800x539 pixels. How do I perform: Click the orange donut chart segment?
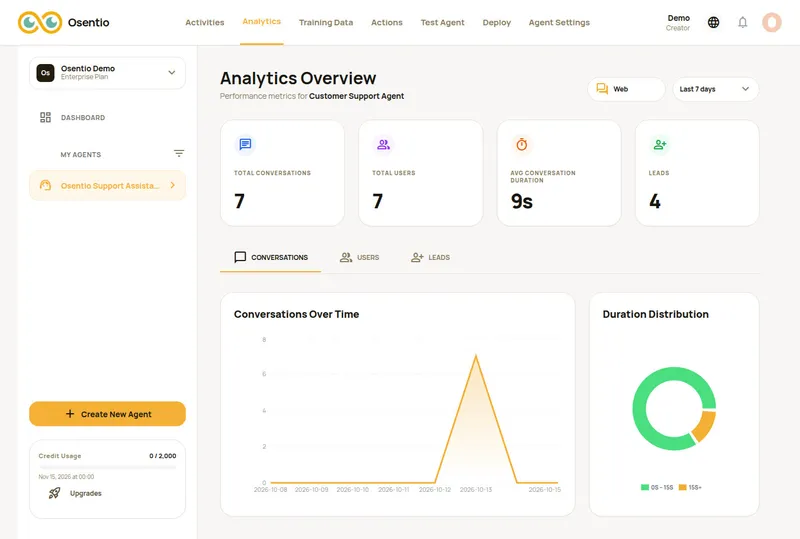click(x=705, y=426)
